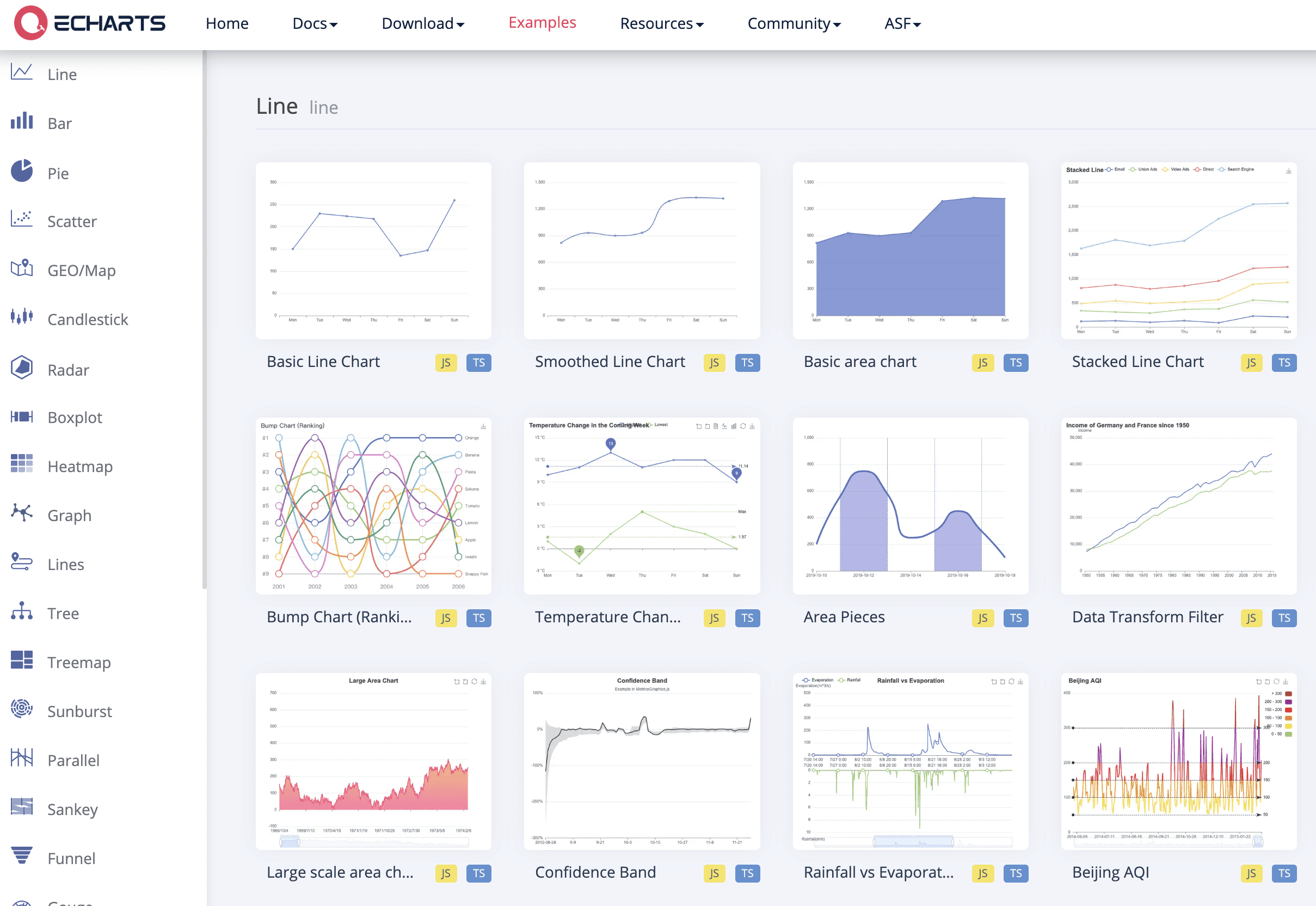Screen dimensions: 1316x906
Task: Click JS badge for Bump Chart
Action: point(446,618)
